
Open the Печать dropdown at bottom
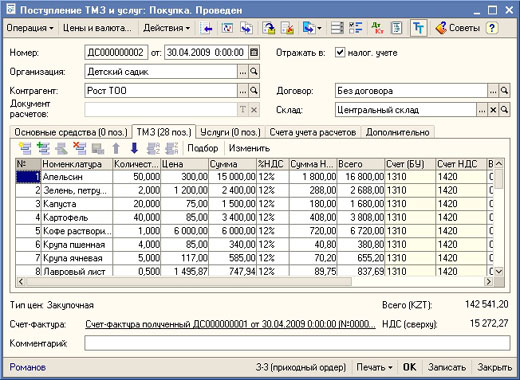point(374,367)
